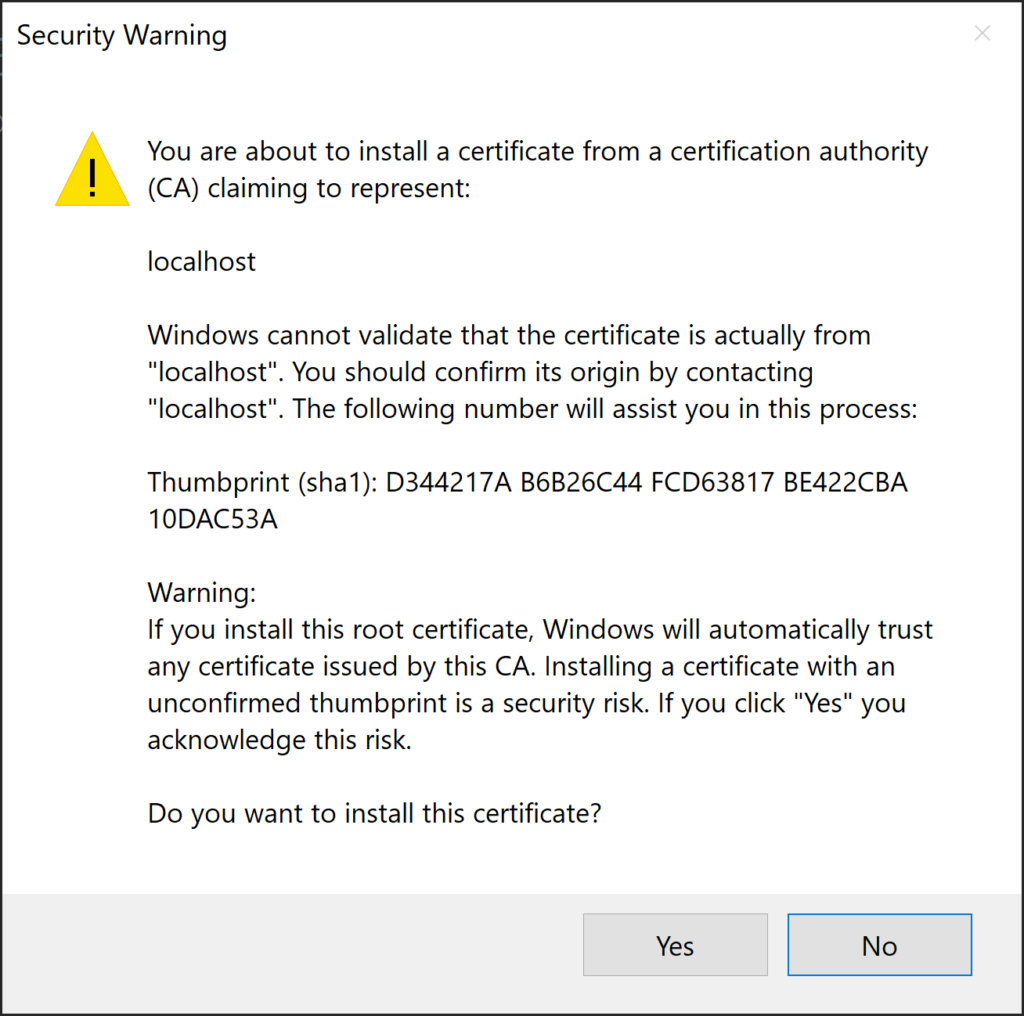Click the "Do you want to install" question
This screenshot has height=1016, width=1024.
(x=374, y=813)
